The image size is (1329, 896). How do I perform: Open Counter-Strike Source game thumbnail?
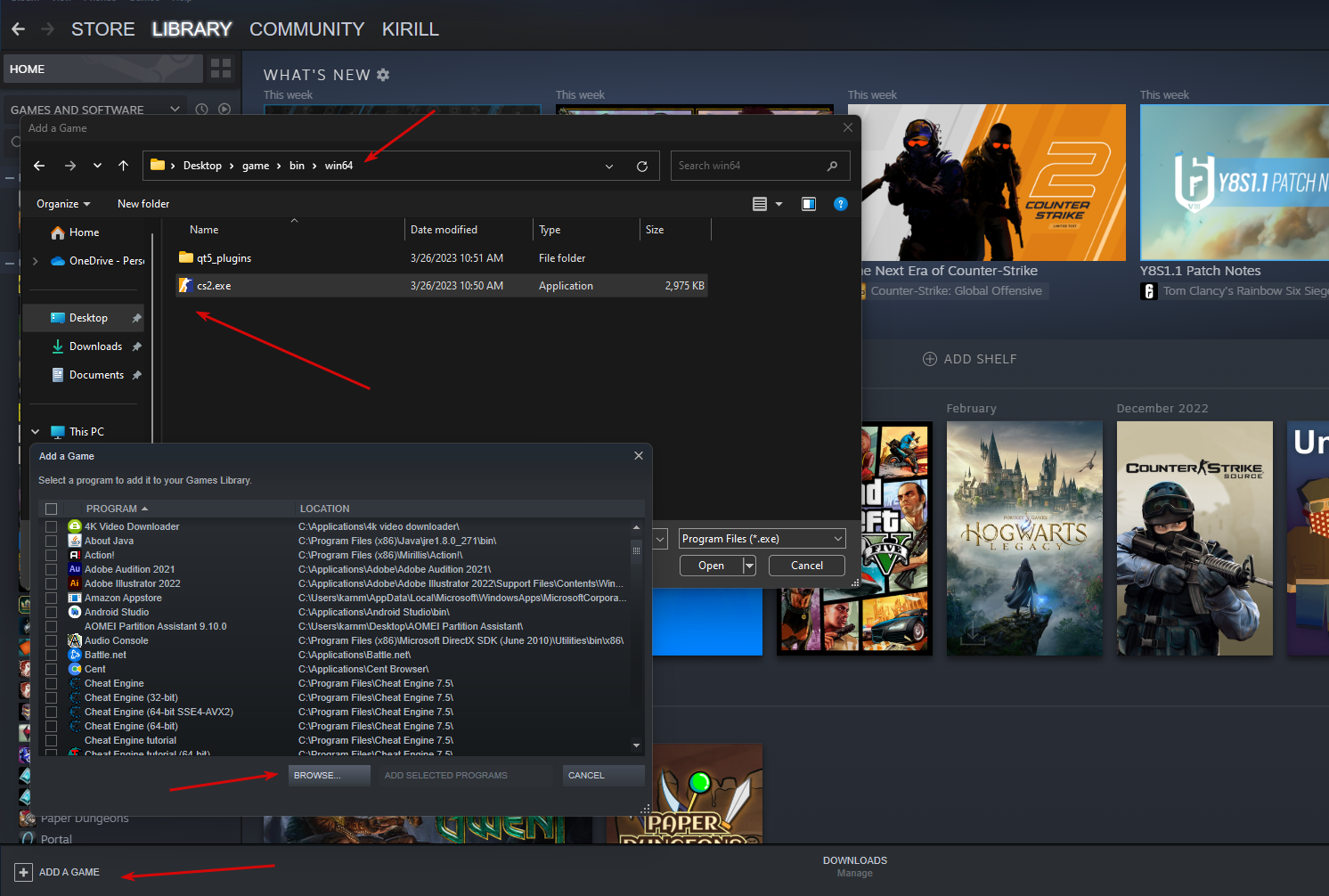(x=1194, y=538)
